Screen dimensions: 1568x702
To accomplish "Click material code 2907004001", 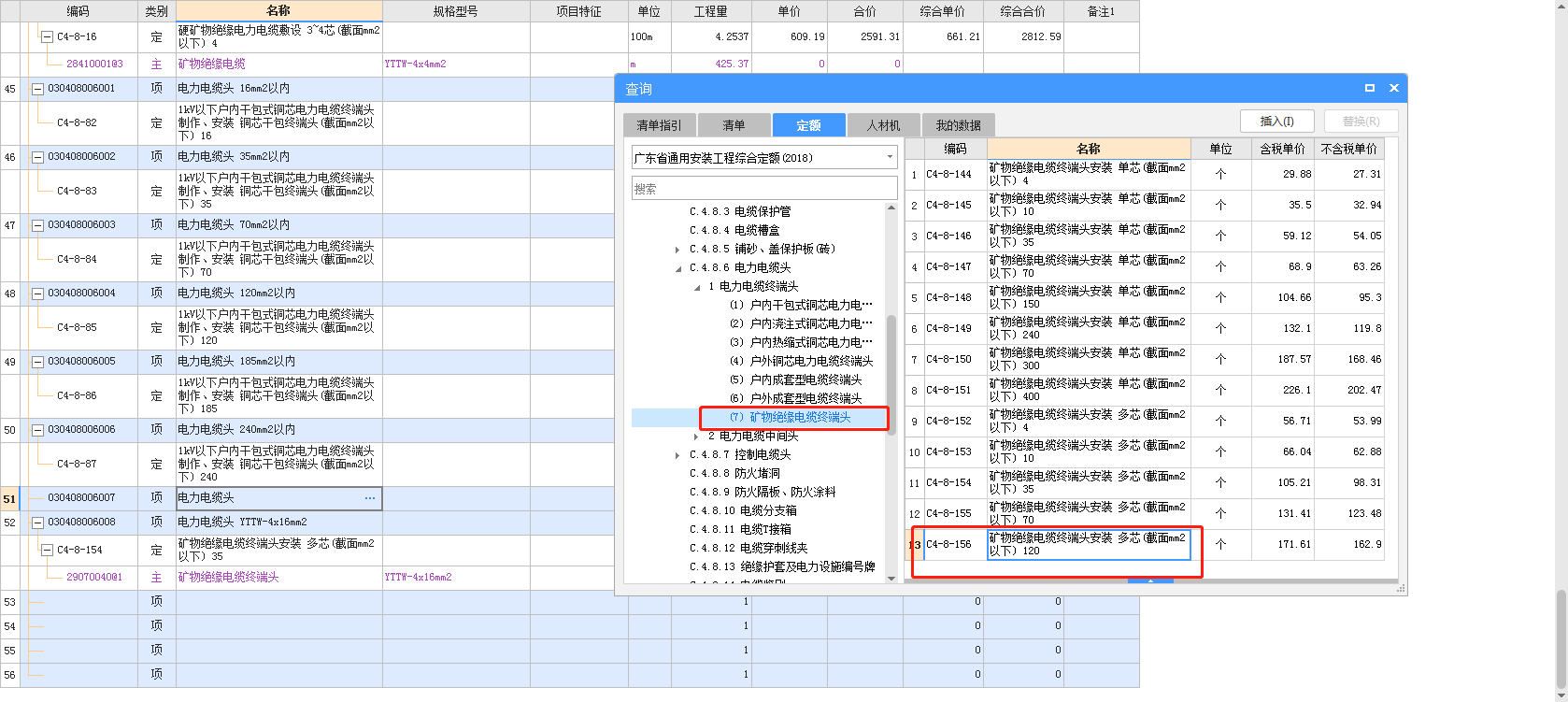I will [94, 578].
